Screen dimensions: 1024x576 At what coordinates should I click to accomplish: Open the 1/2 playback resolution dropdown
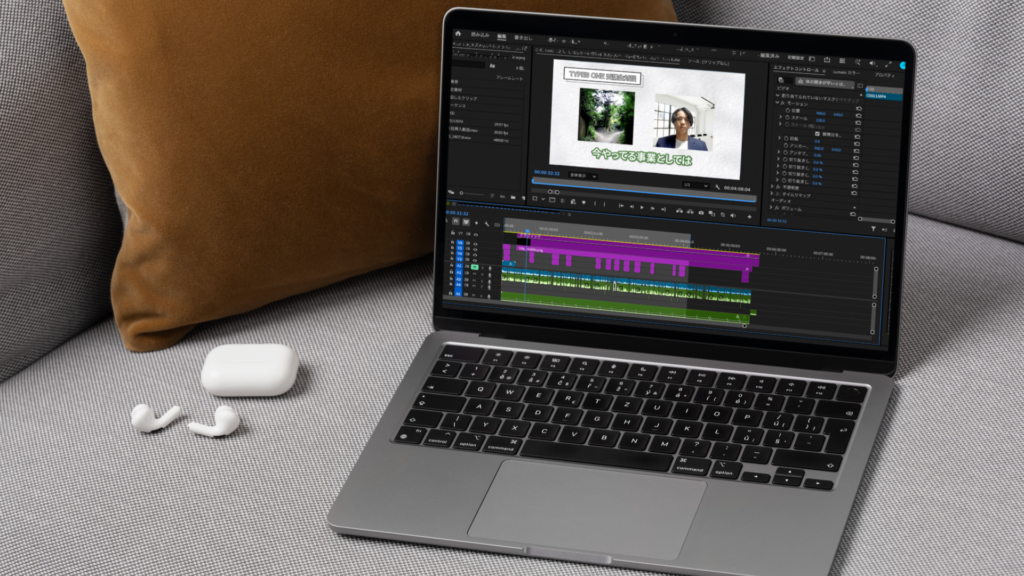[696, 185]
